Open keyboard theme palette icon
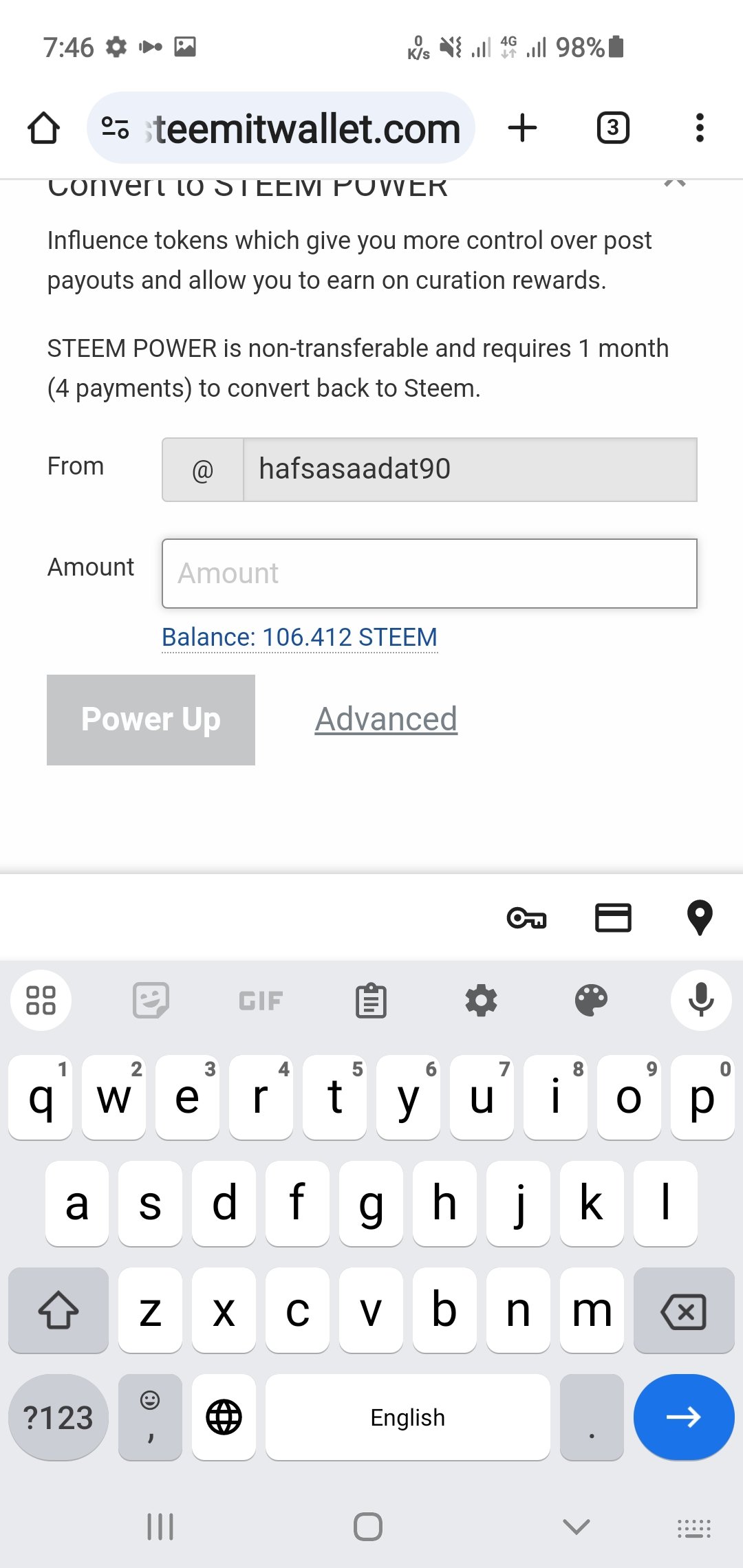Screen dimensions: 743x1568 pyautogui.click(x=591, y=1001)
